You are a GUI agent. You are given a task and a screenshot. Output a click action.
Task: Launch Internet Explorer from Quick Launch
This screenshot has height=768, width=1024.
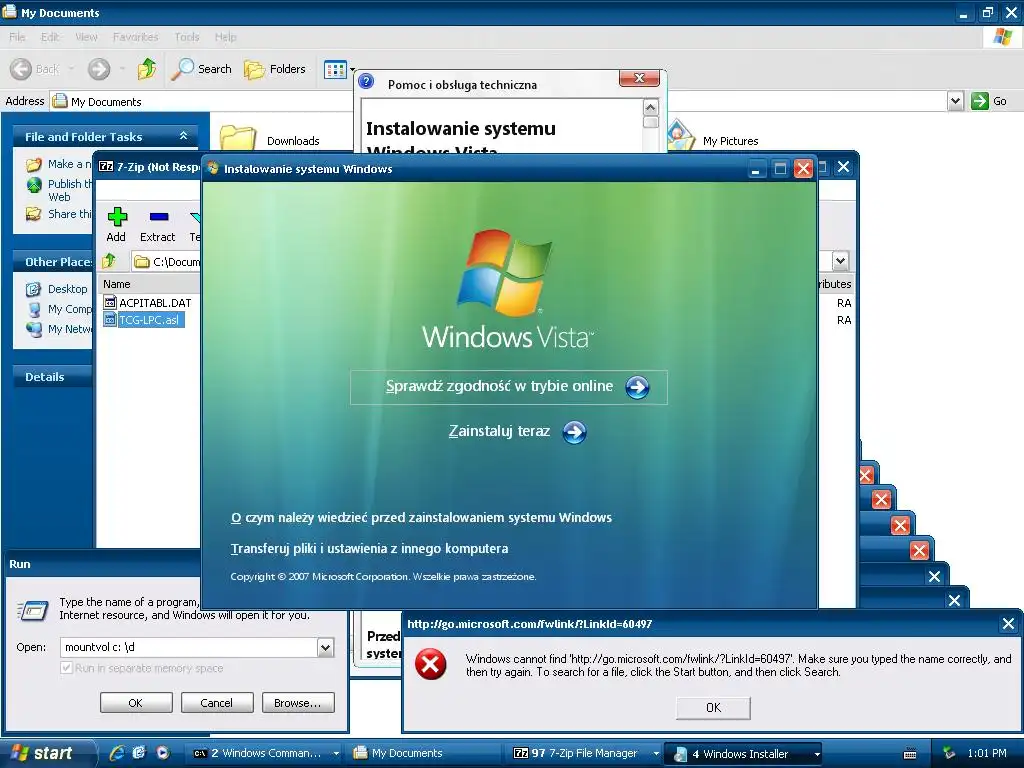(x=117, y=753)
